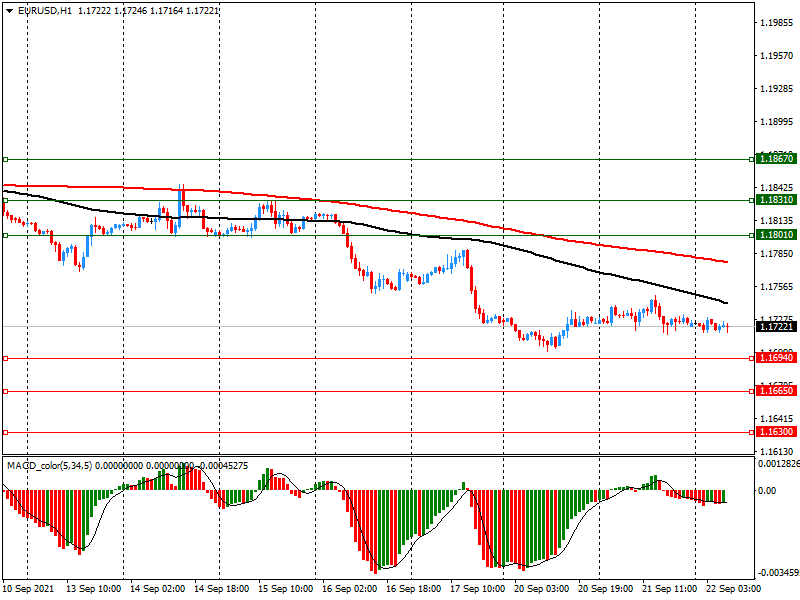Click the 16 Sep 02:00 time axis label
The image size is (800, 600).
click(349, 589)
